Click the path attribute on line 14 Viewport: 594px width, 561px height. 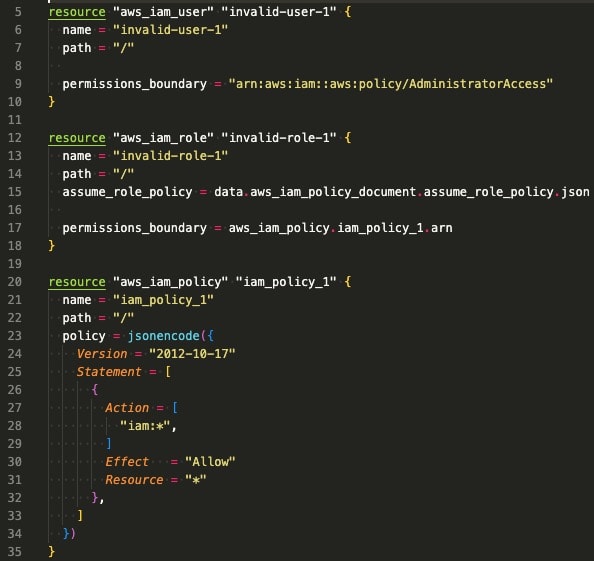[x=77, y=173]
